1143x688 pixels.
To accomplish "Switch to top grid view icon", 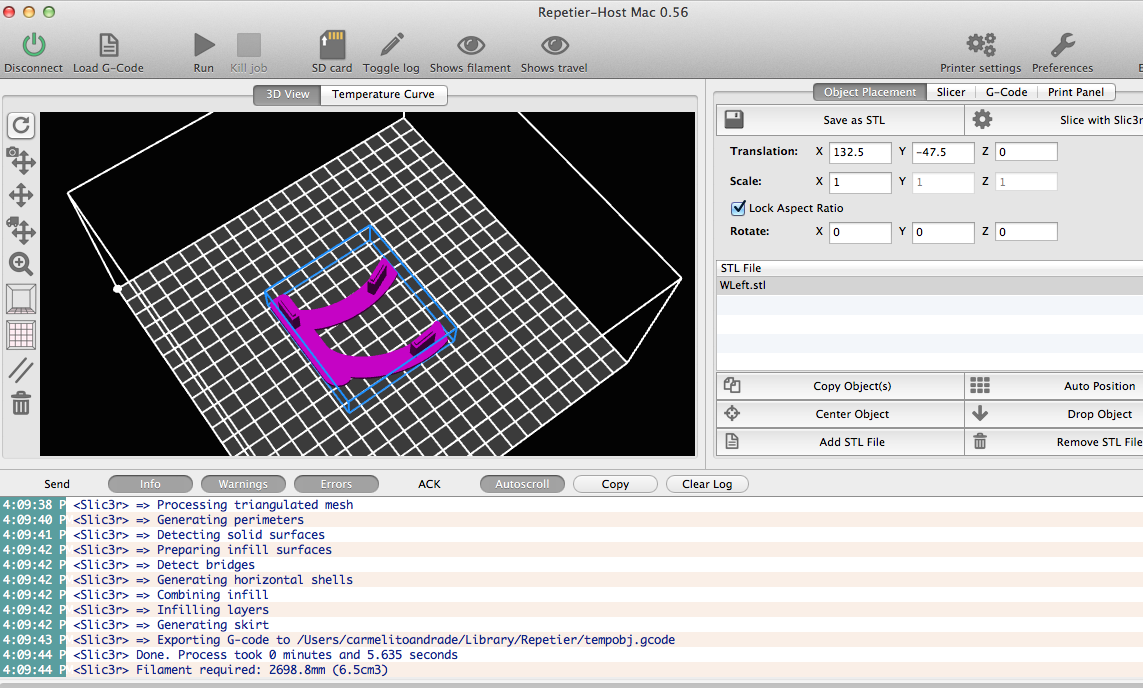I will [x=21, y=335].
